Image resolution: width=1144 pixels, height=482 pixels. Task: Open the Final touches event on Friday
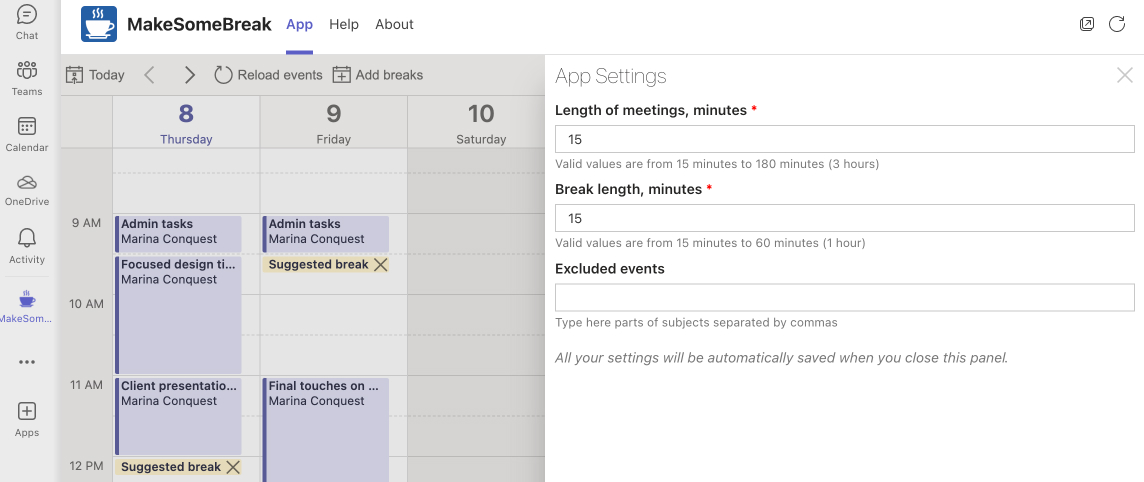325,429
